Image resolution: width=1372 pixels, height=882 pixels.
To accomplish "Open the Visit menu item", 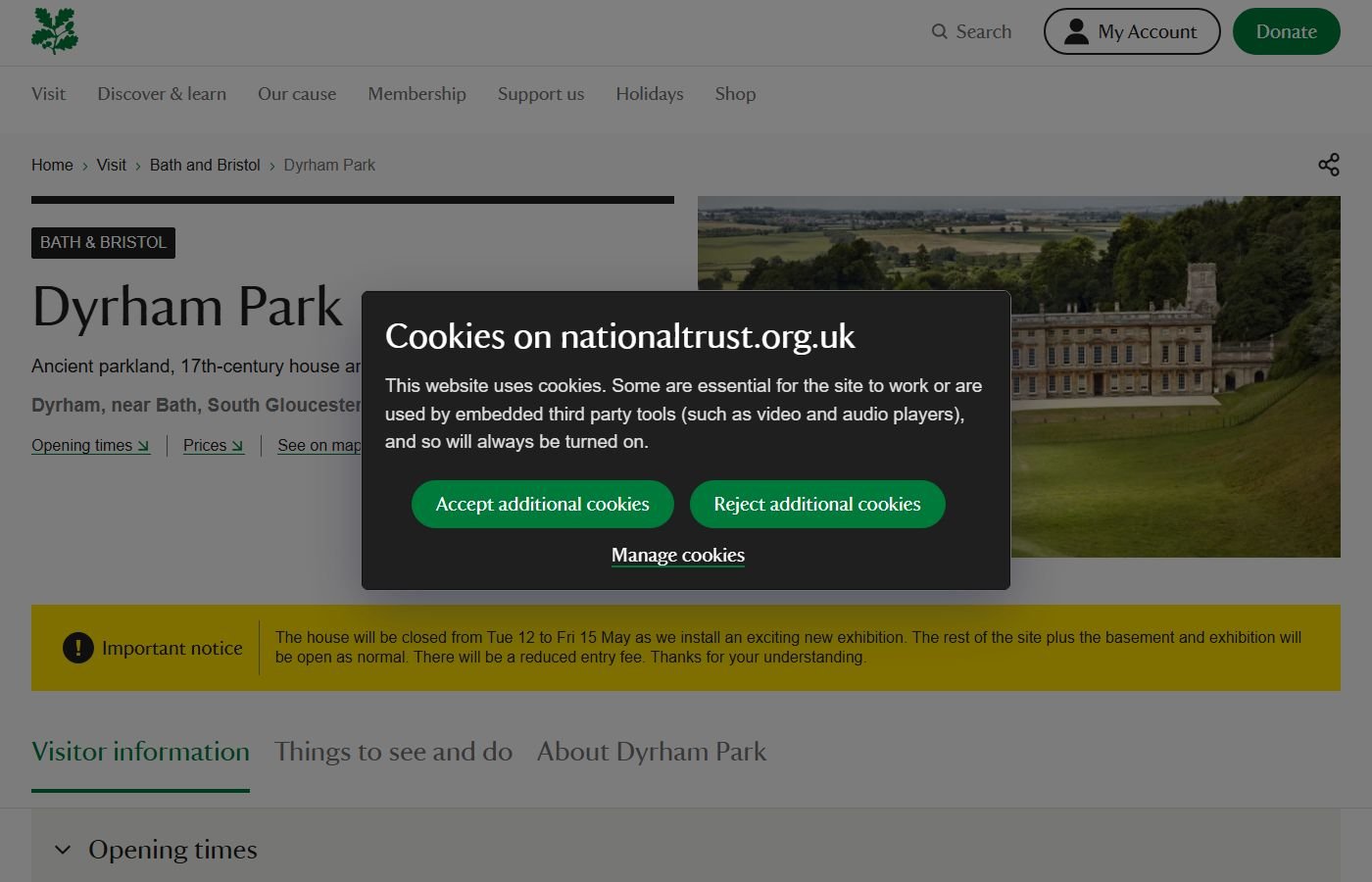I will [x=48, y=94].
